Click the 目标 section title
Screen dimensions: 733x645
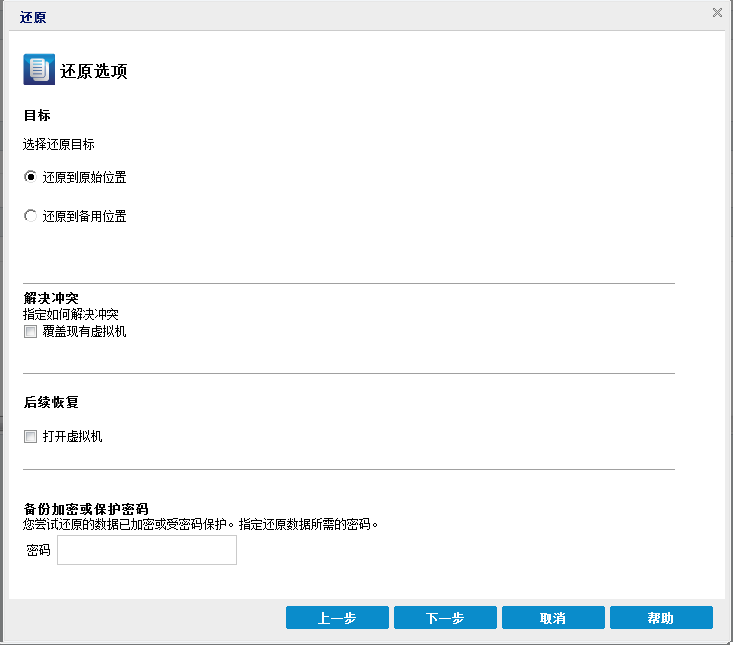[37, 115]
